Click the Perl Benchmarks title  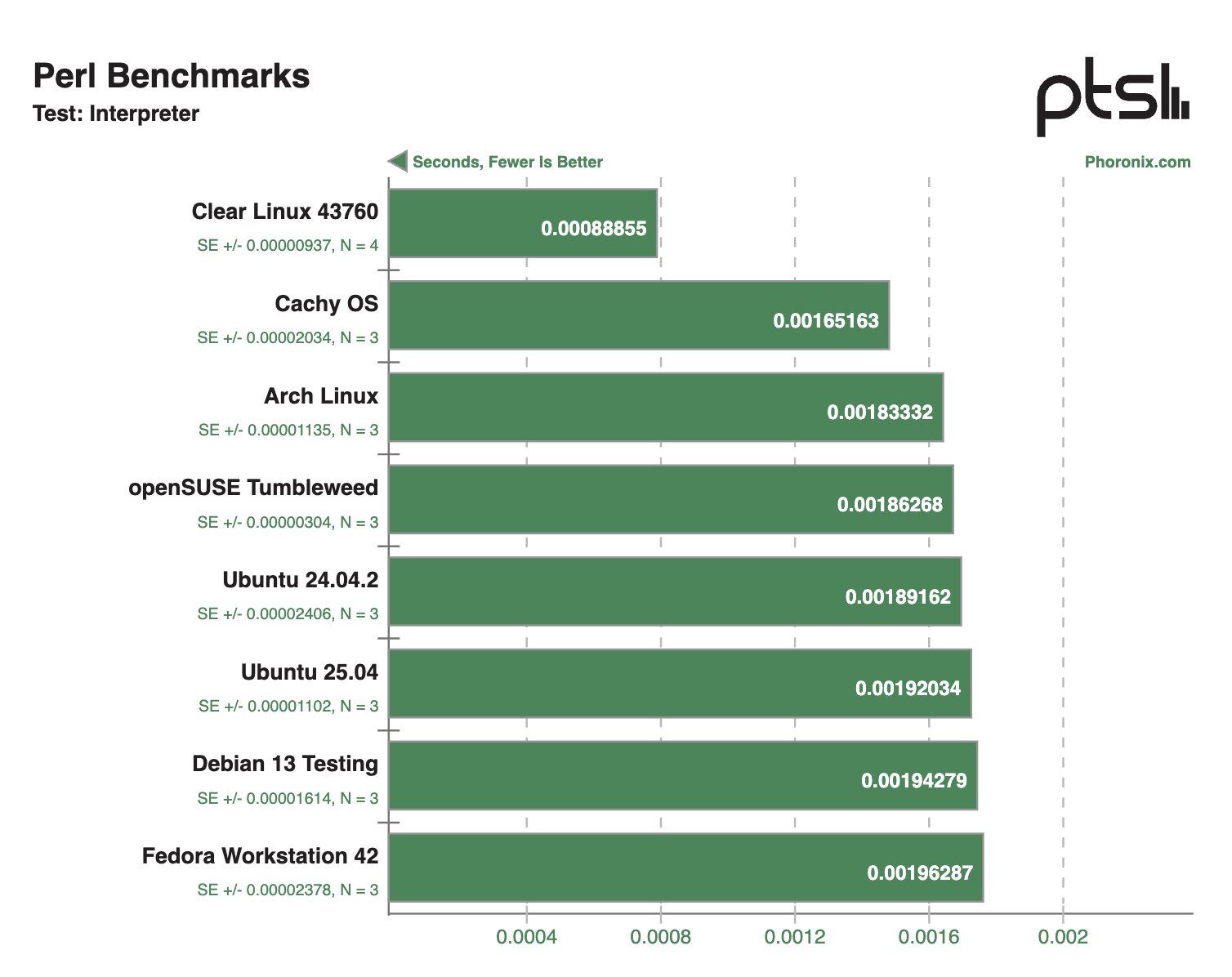pyautogui.click(x=172, y=76)
